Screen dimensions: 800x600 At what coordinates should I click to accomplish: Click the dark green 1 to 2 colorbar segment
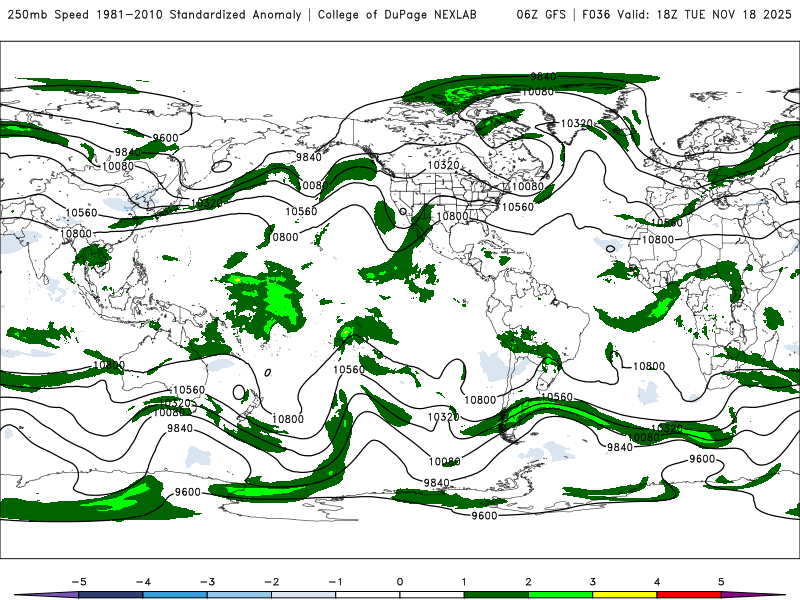point(496,595)
